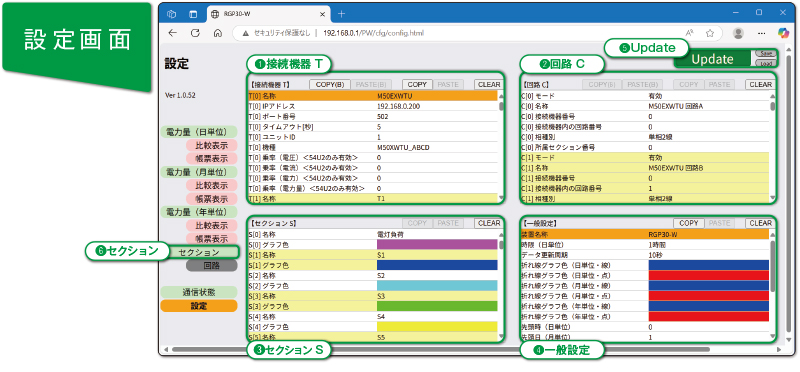This screenshot has height=372, width=800.
Task: Click CLEAR in the セクション S panel
Action: coord(488,223)
